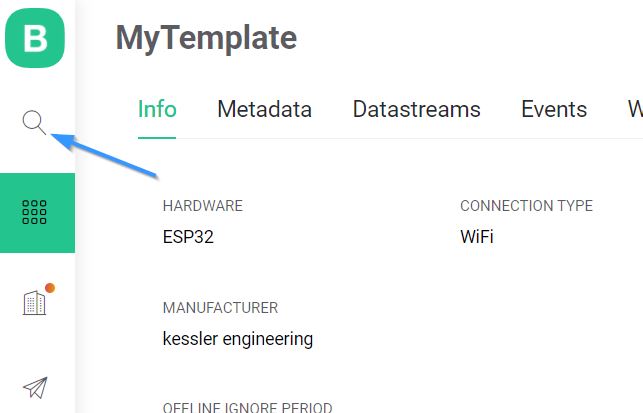This screenshot has width=643, height=413.
Task: Click the paper plane icon in sidebar
Action: point(35,387)
